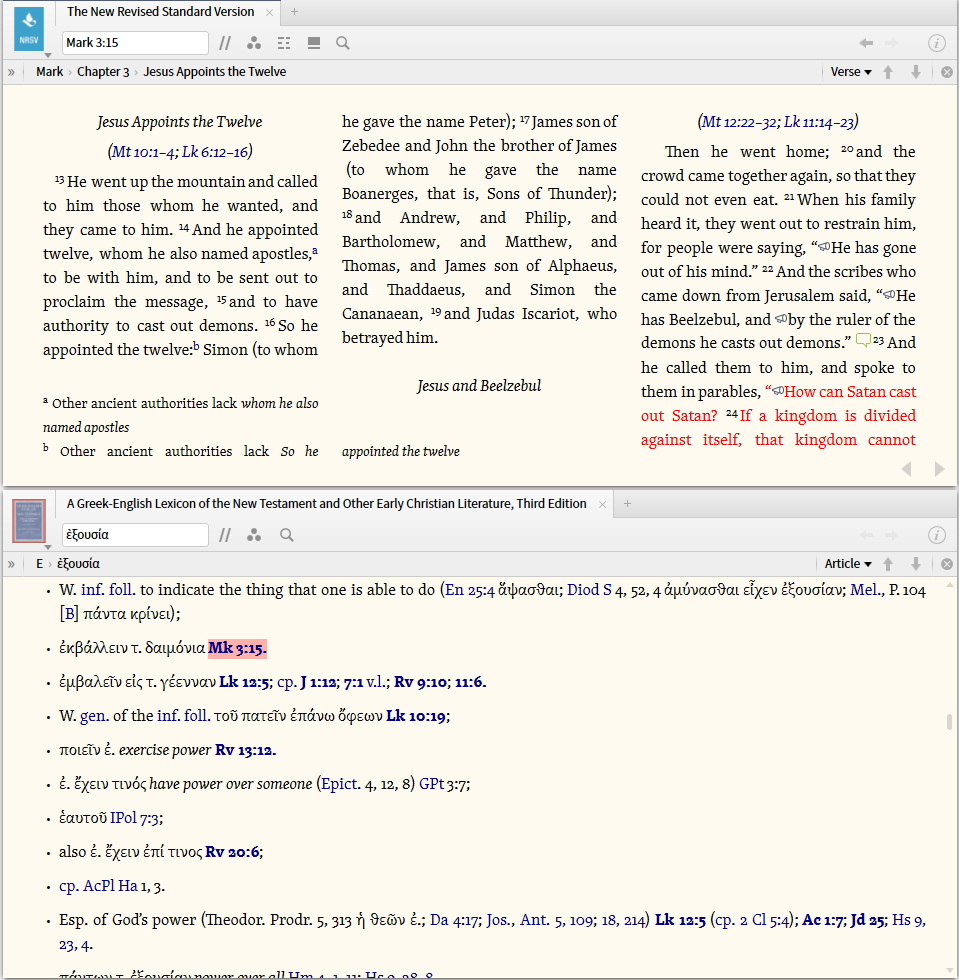The height and width of the screenshot is (980, 959).
Task: Click parallel resources icon in lexicon toolbar
Action: (225, 535)
